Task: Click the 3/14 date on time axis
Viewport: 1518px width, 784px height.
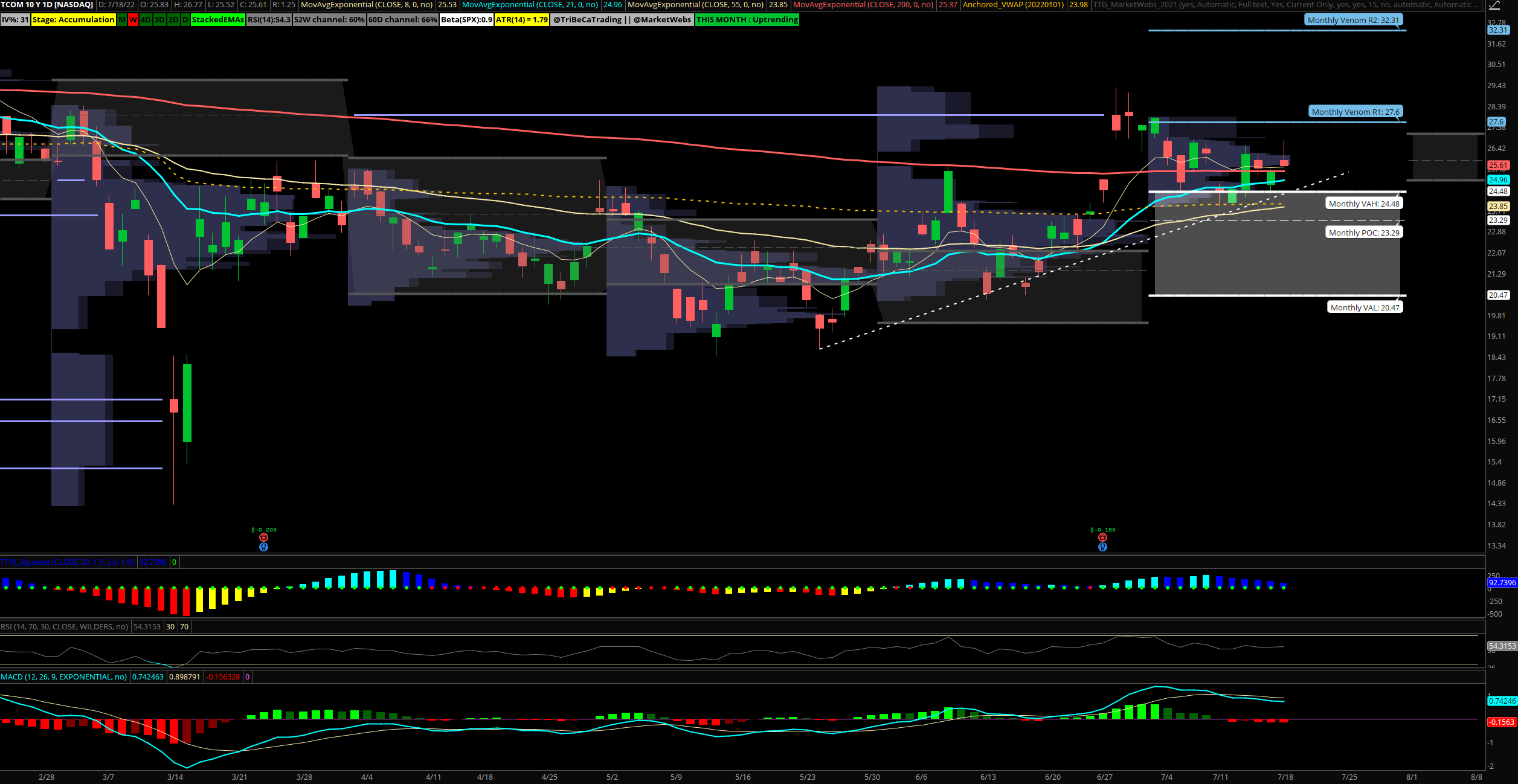Action: pos(175,777)
